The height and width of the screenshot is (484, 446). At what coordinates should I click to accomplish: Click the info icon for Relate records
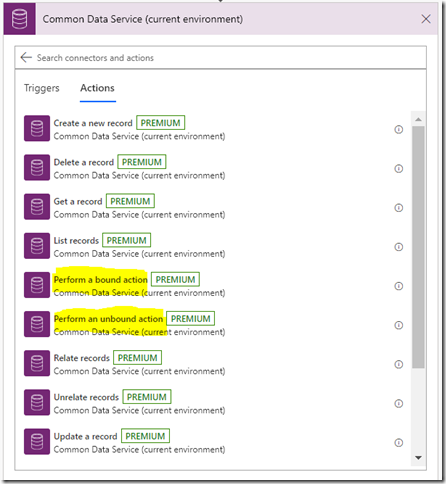399,364
